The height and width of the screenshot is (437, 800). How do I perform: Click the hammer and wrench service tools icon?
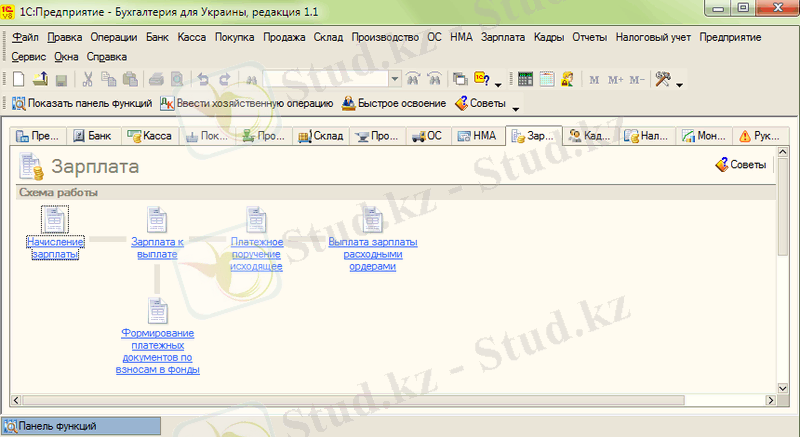point(663,79)
